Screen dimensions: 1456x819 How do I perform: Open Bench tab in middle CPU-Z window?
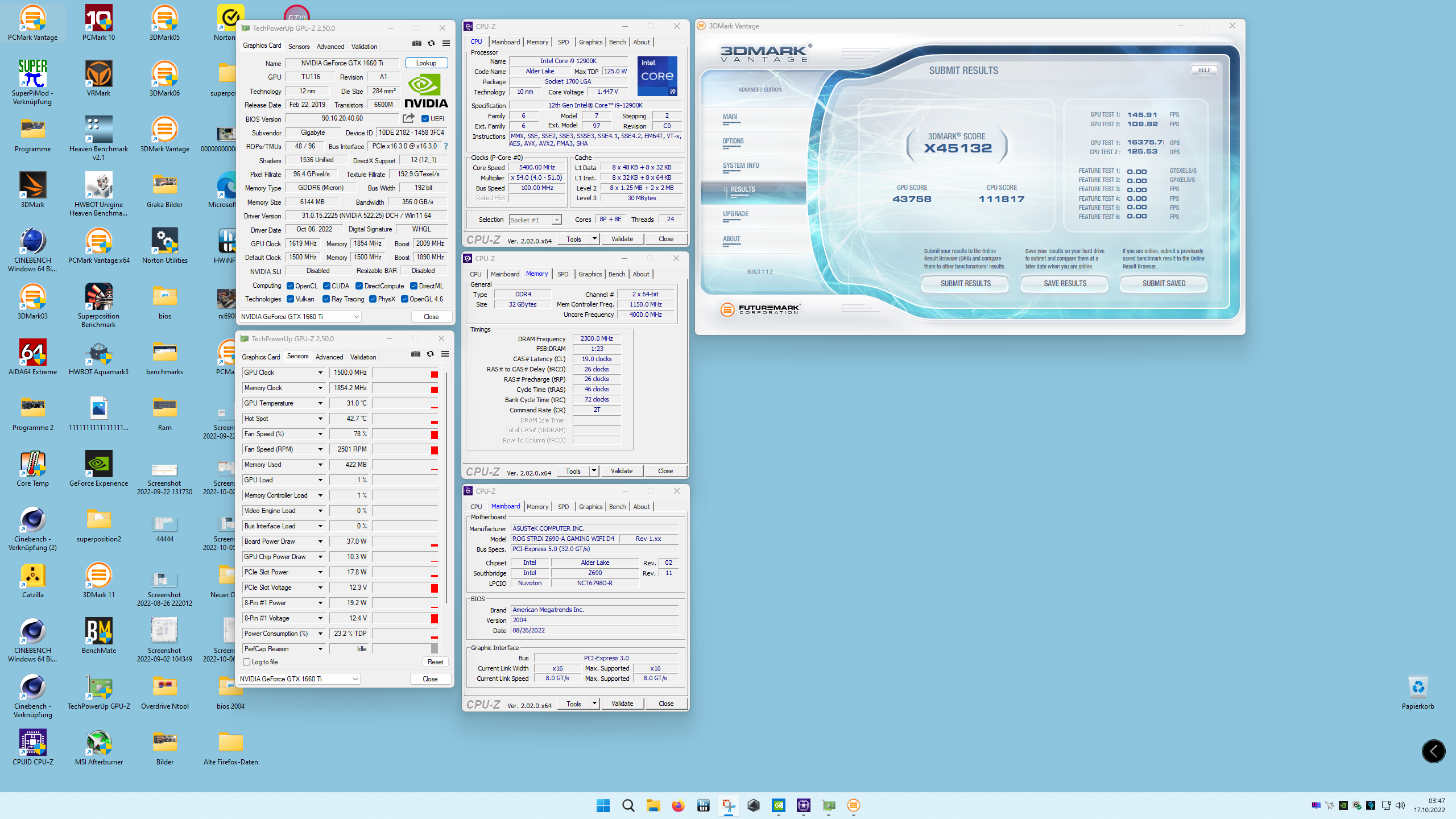617,274
